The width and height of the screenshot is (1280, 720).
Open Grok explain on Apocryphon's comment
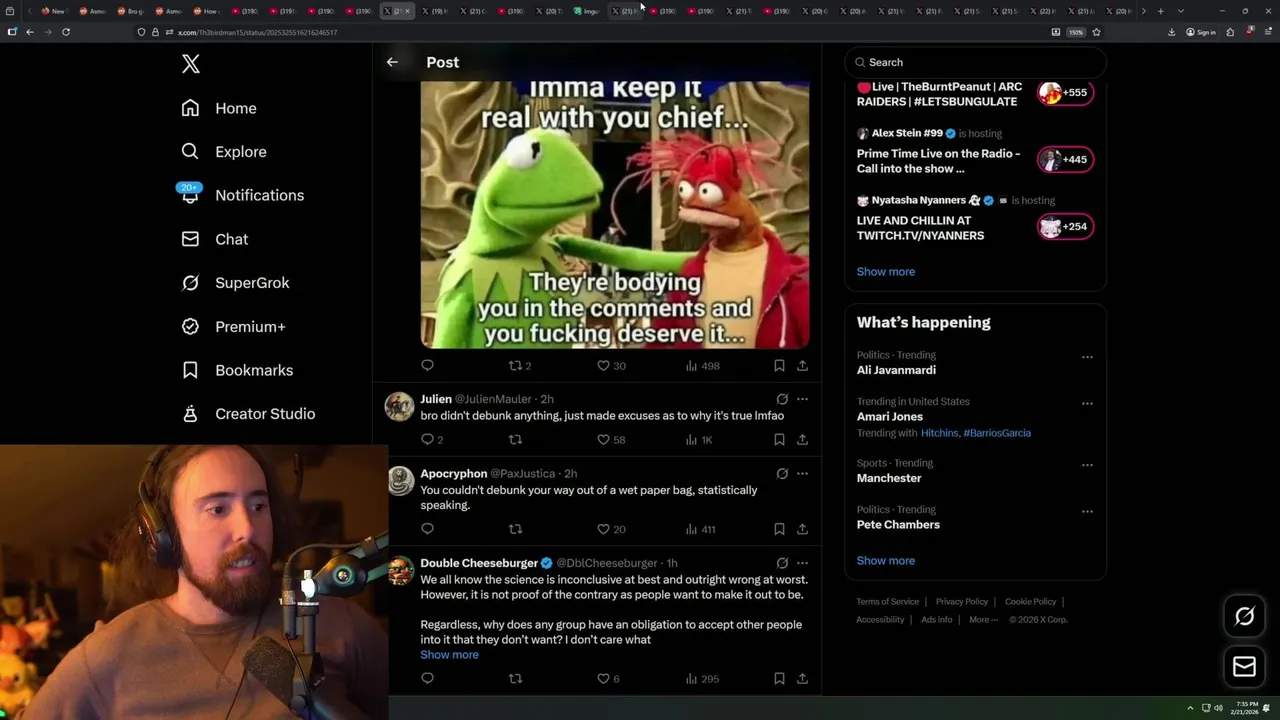tap(782, 473)
